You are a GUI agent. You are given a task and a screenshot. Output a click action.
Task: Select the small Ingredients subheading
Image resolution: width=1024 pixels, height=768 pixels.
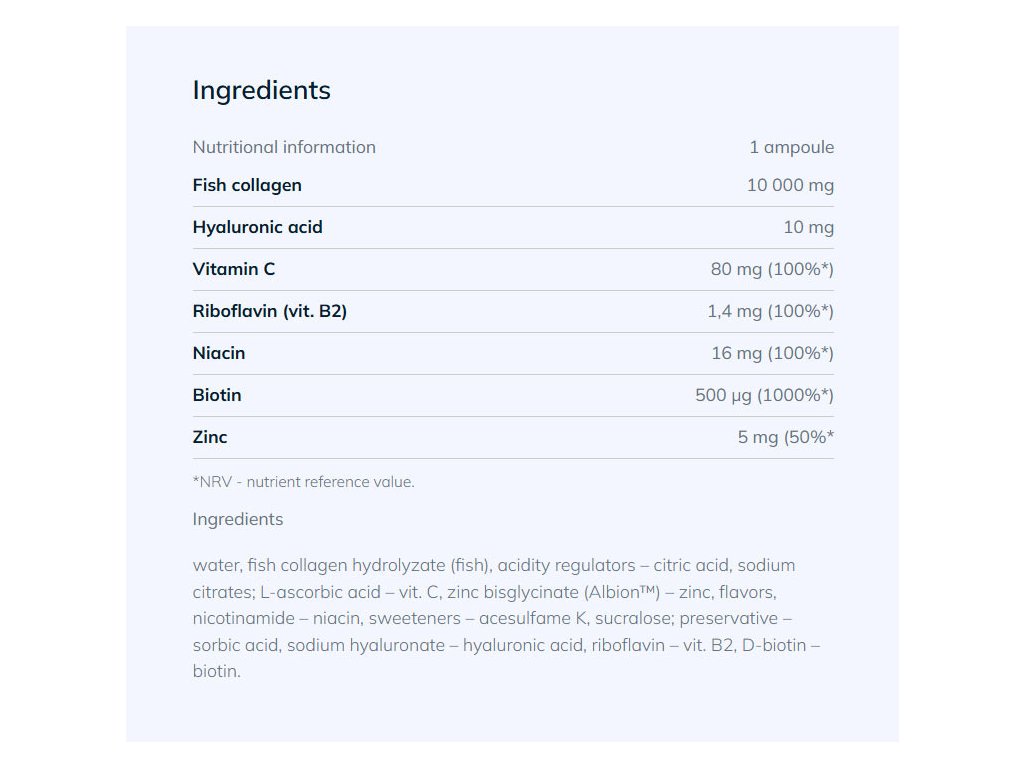(x=238, y=520)
